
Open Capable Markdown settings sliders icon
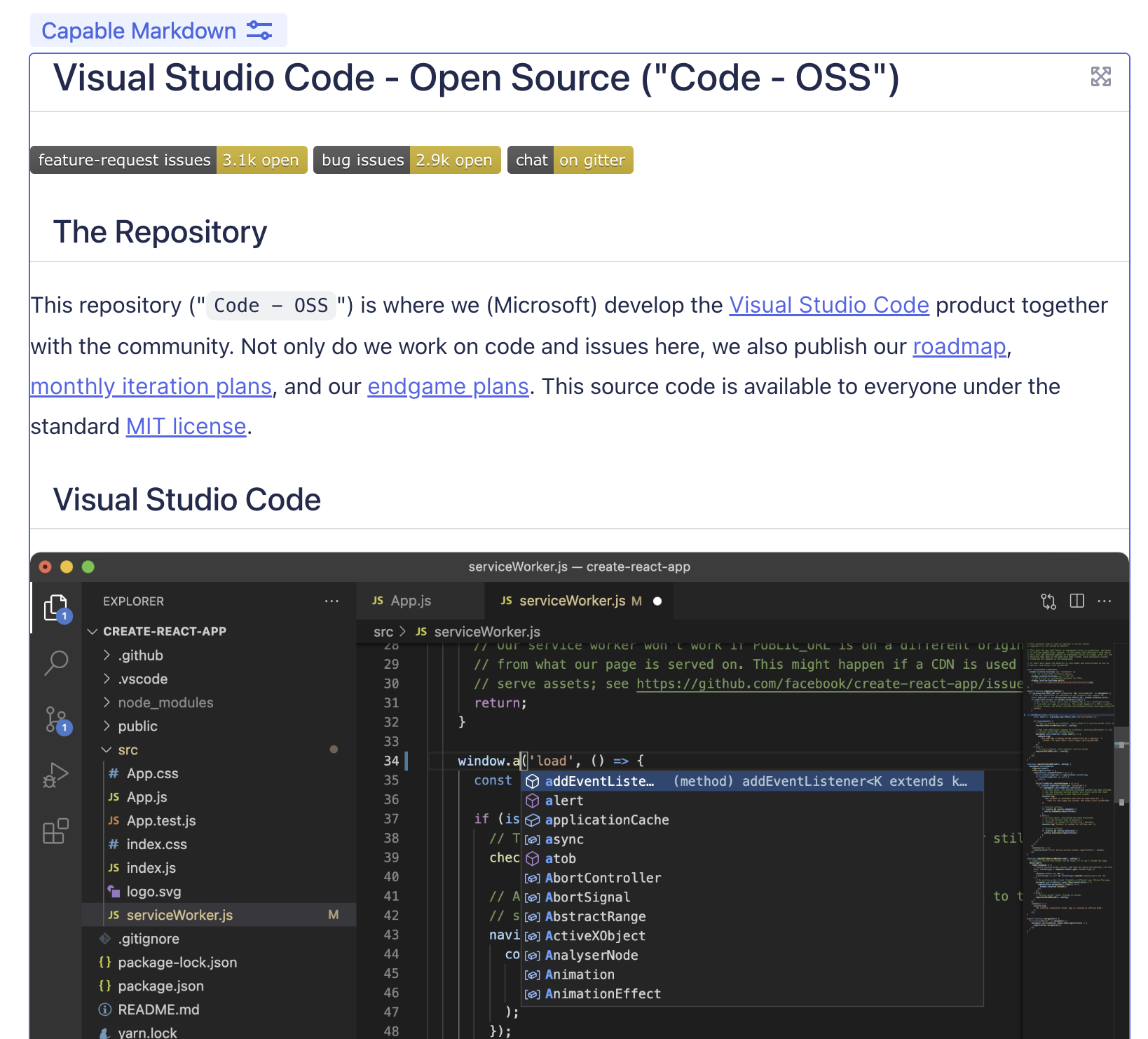[x=259, y=31]
